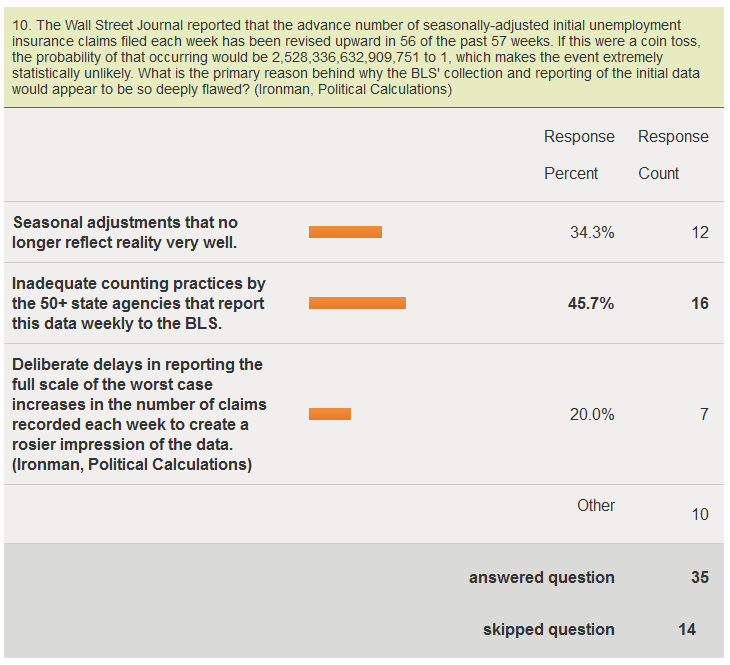
Task: Click the skipped question count 14
Action: tap(687, 630)
